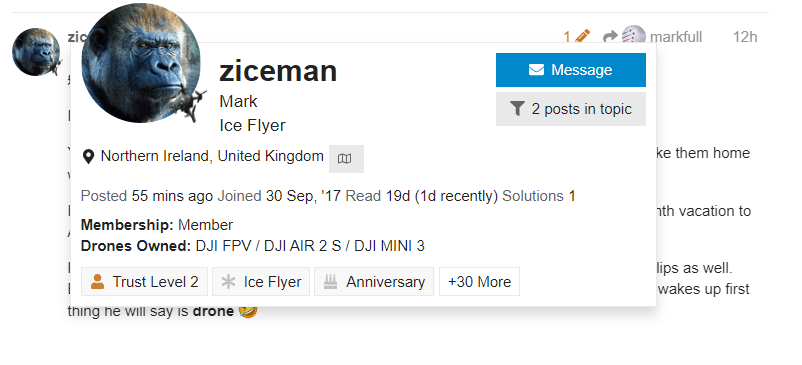
Task: Click the Solutions 1 stat
Action: point(539,196)
